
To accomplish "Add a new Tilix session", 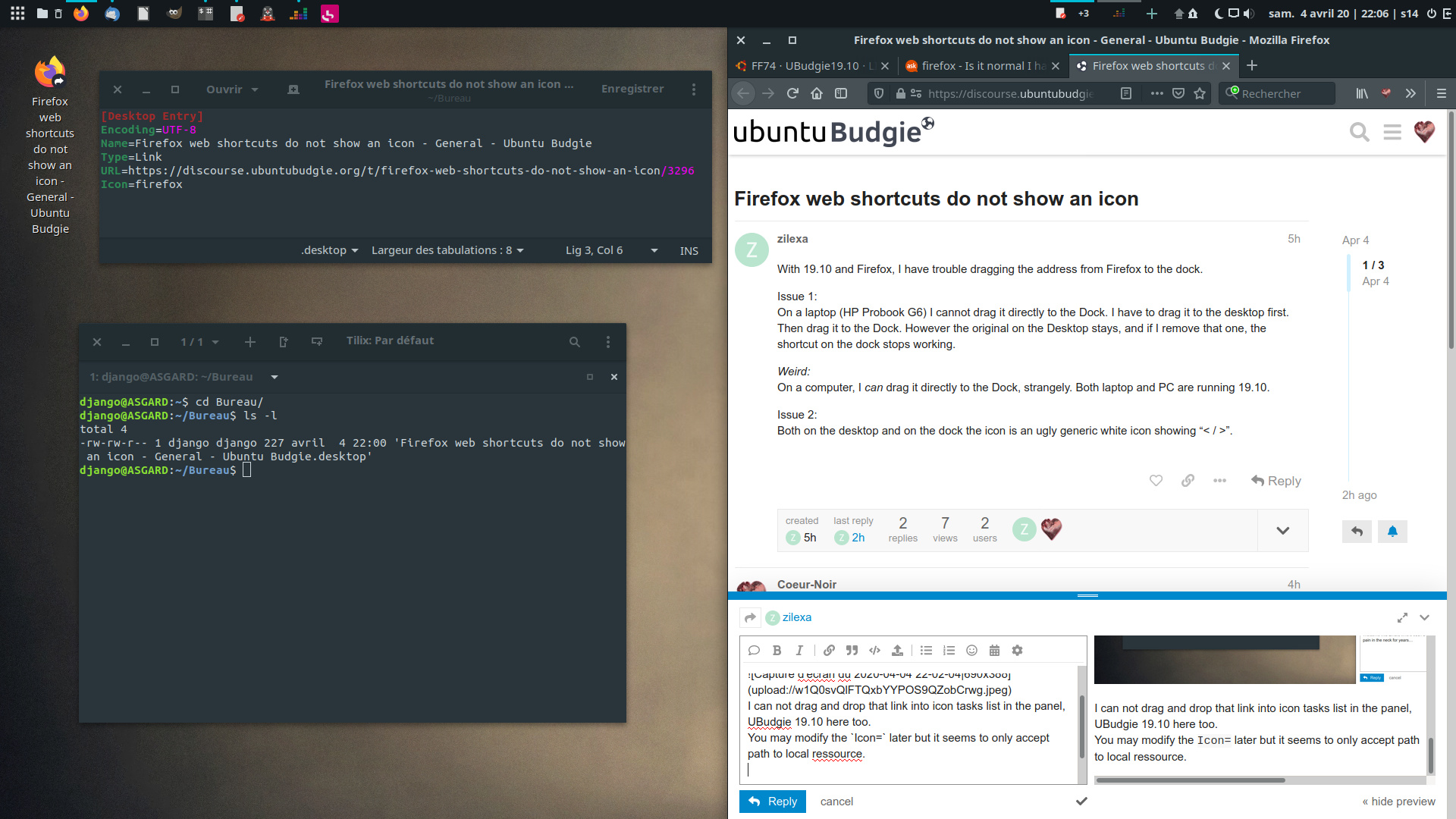I will [250, 342].
